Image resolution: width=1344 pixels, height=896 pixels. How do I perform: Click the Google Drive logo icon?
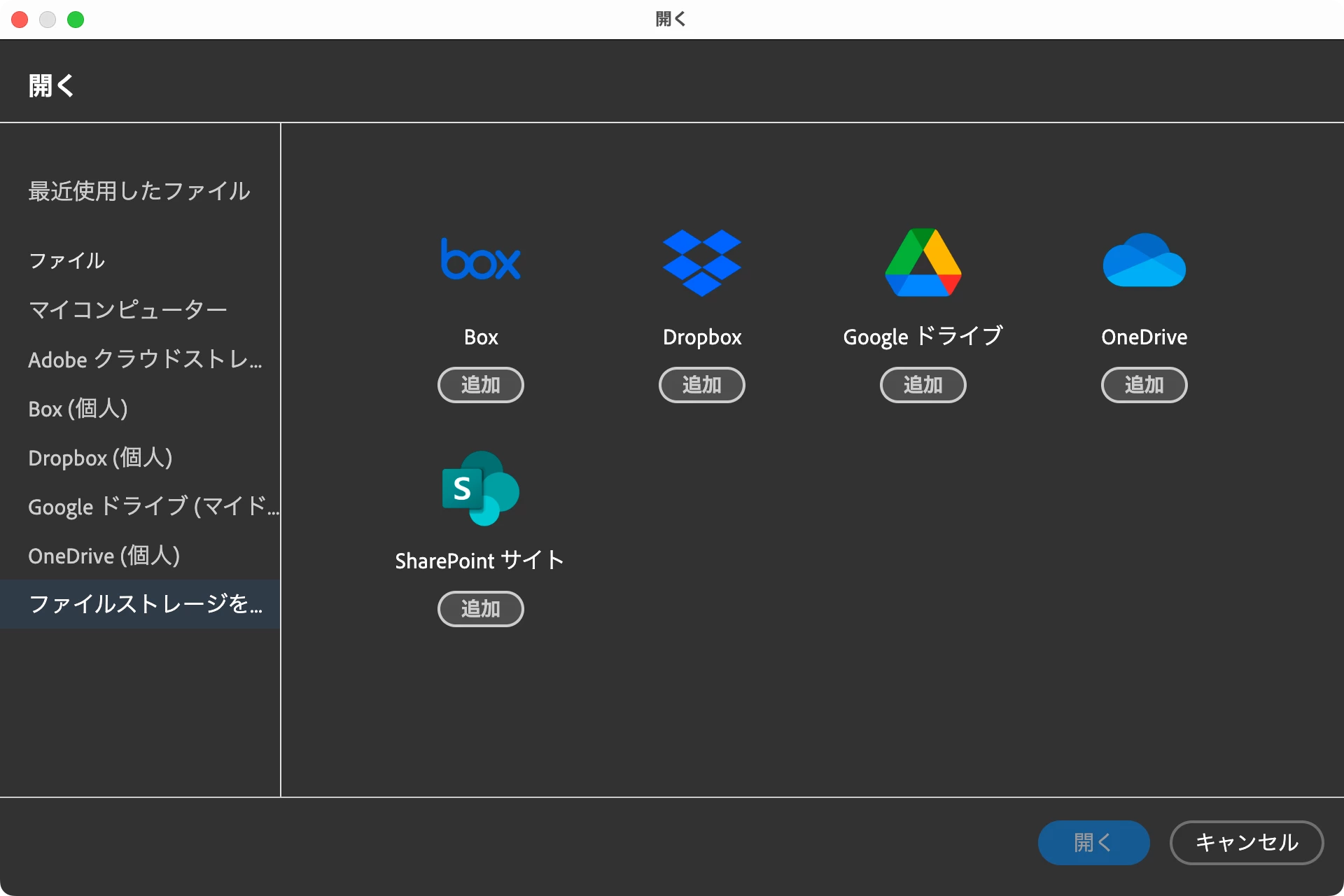(923, 262)
